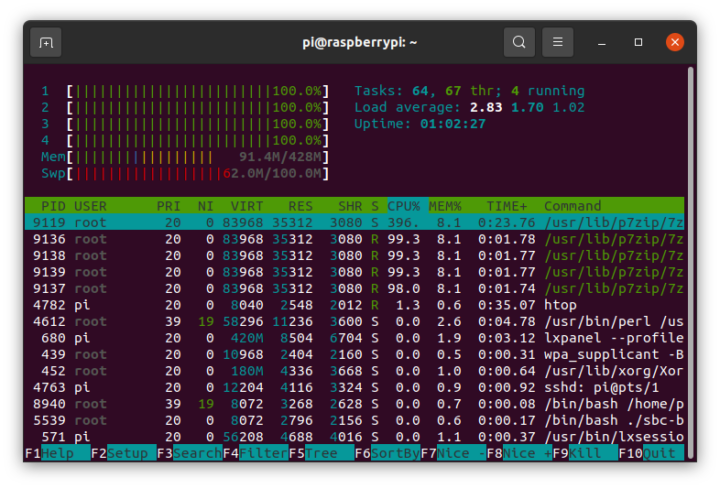Sort by the TIME+ column header
The width and height of the screenshot is (720, 488).
[x=507, y=206]
